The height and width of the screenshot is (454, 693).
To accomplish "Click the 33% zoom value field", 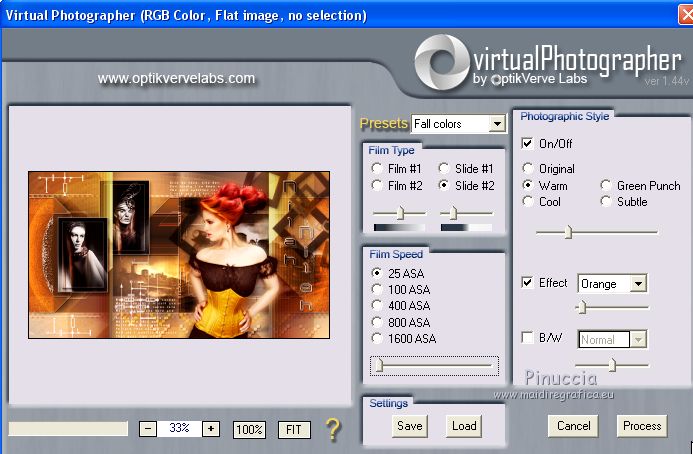I will click(x=179, y=428).
